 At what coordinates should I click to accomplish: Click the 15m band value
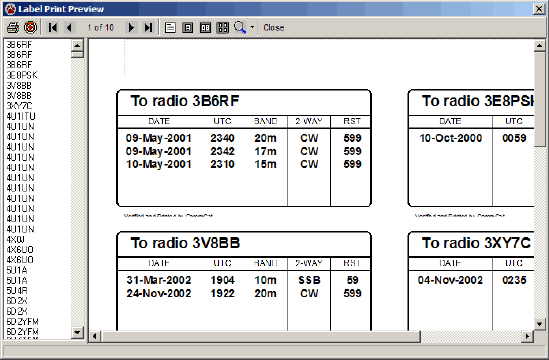[x=265, y=164]
